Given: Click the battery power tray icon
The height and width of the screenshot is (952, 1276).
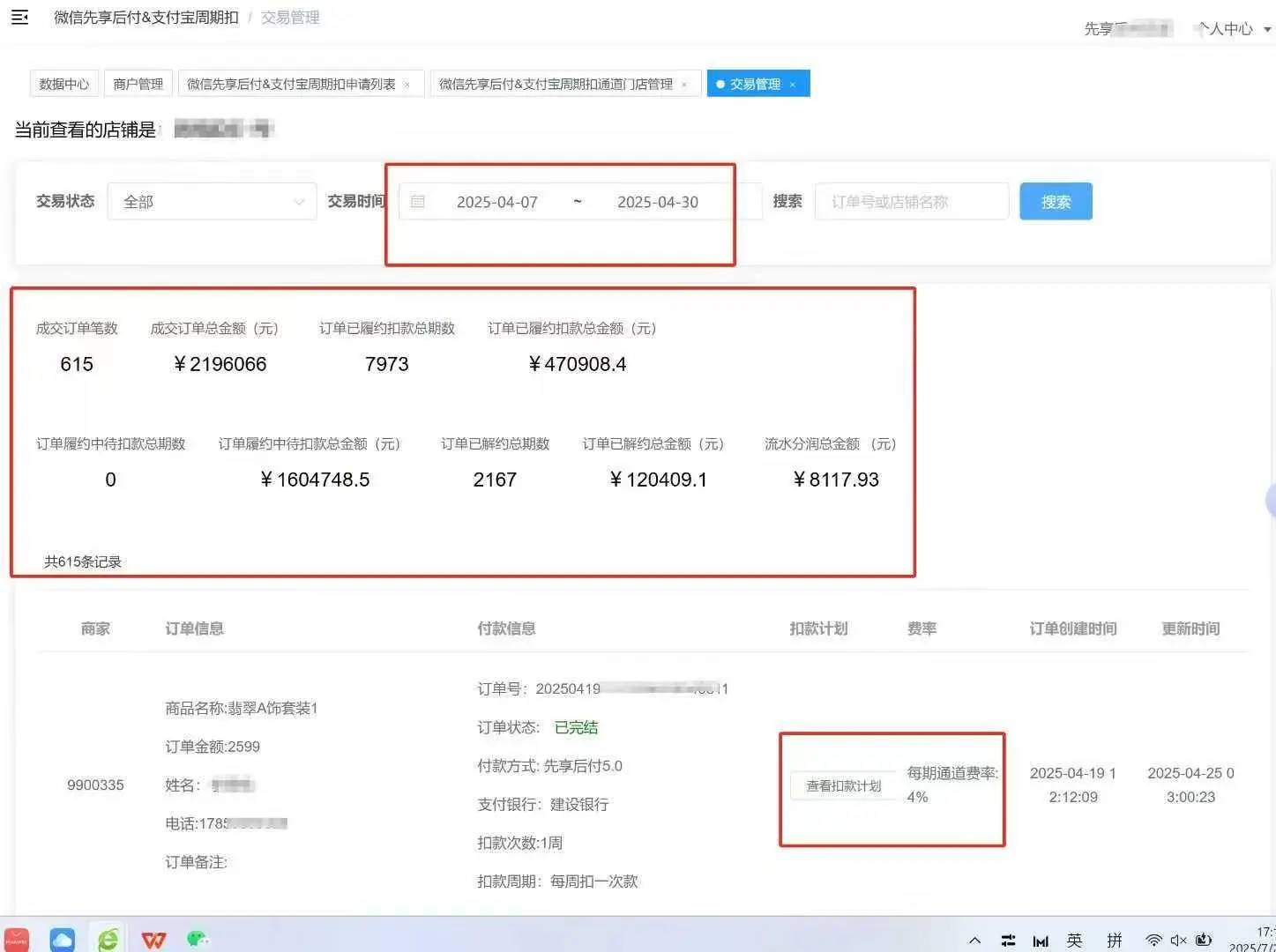Looking at the screenshot, I should click(x=1204, y=941).
